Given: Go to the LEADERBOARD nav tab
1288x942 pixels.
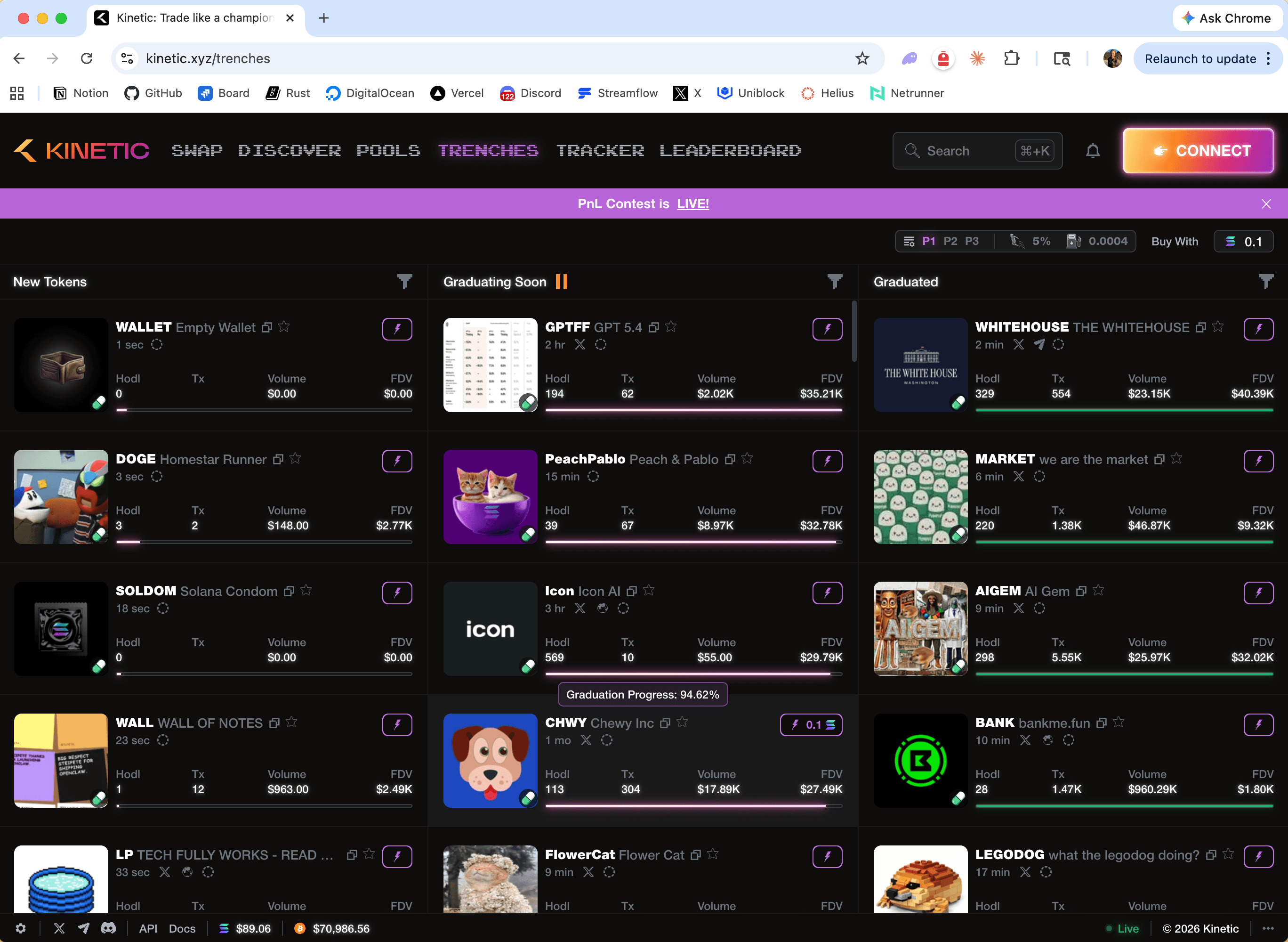Looking at the screenshot, I should pyautogui.click(x=730, y=151).
